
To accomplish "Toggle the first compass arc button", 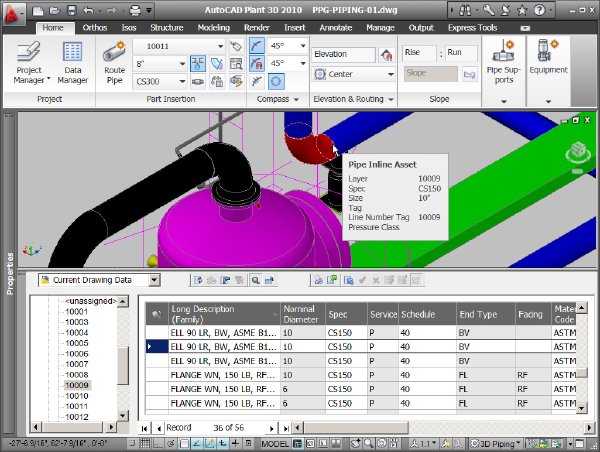I will 256,46.
